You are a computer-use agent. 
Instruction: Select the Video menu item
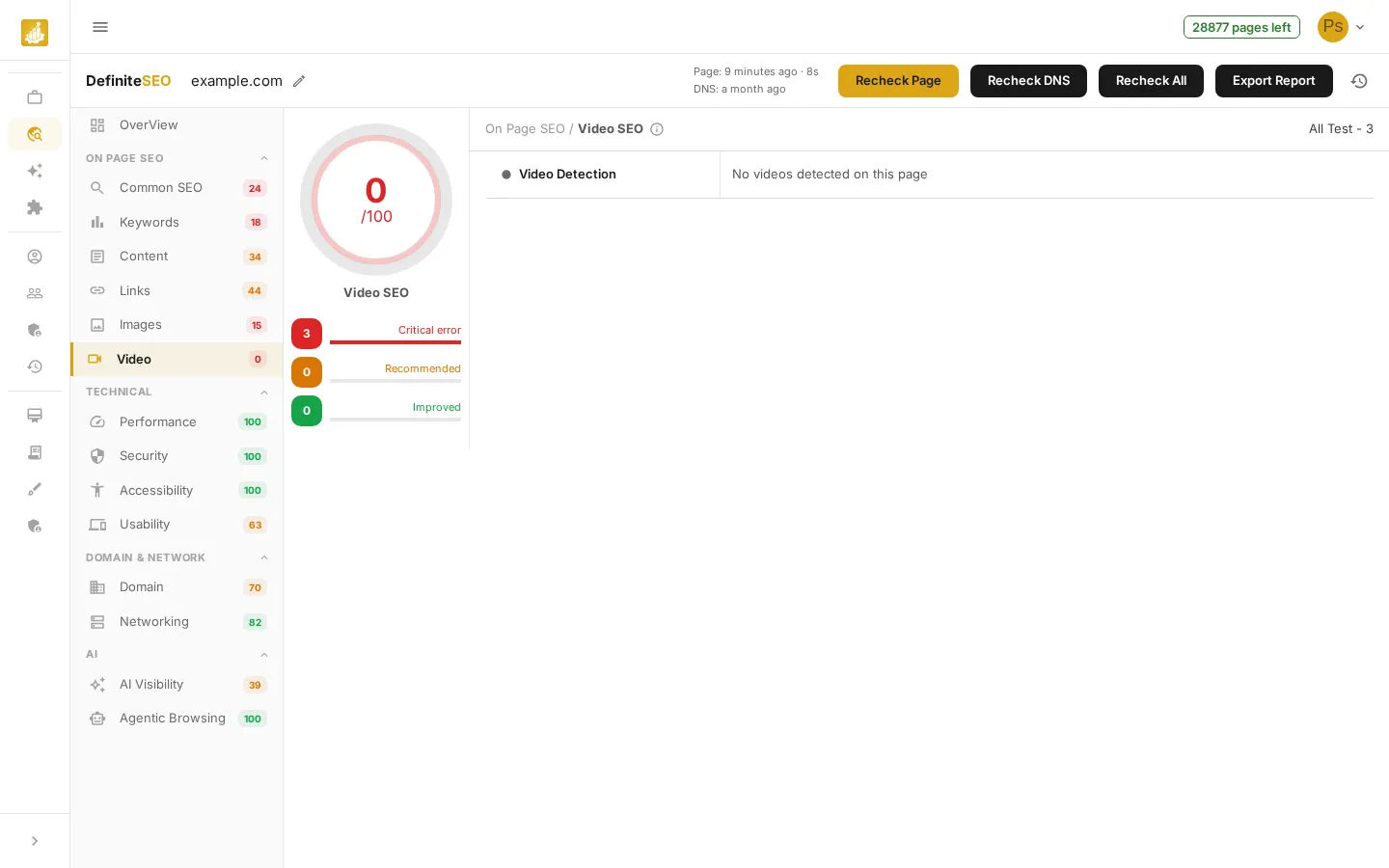pos(177,359)
